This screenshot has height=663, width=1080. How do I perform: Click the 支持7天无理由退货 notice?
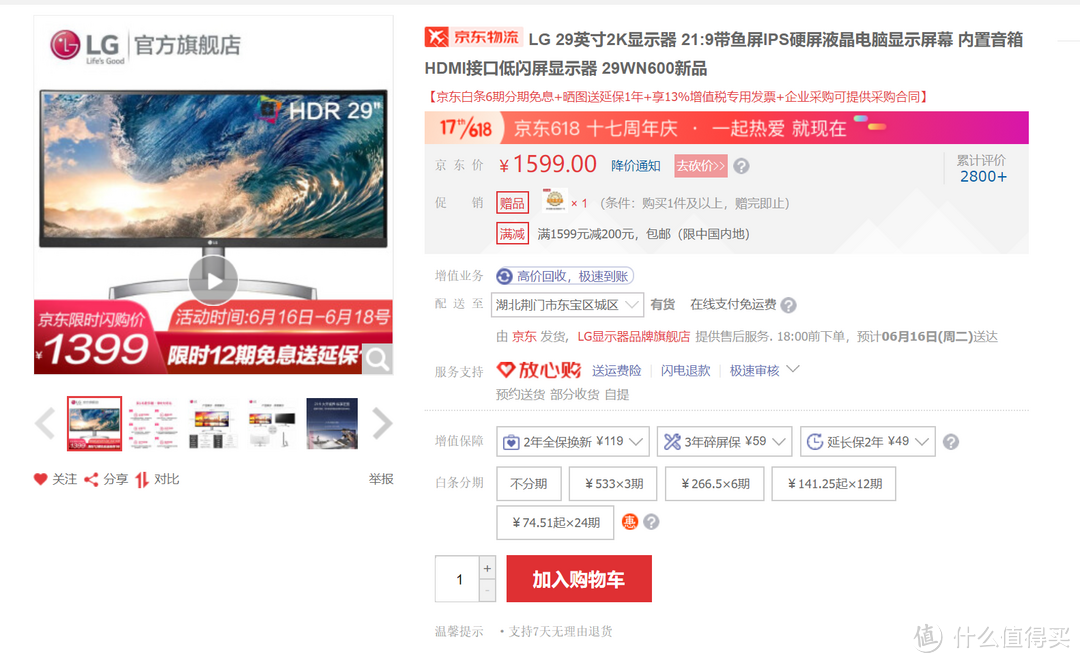(x=560, y=631)
